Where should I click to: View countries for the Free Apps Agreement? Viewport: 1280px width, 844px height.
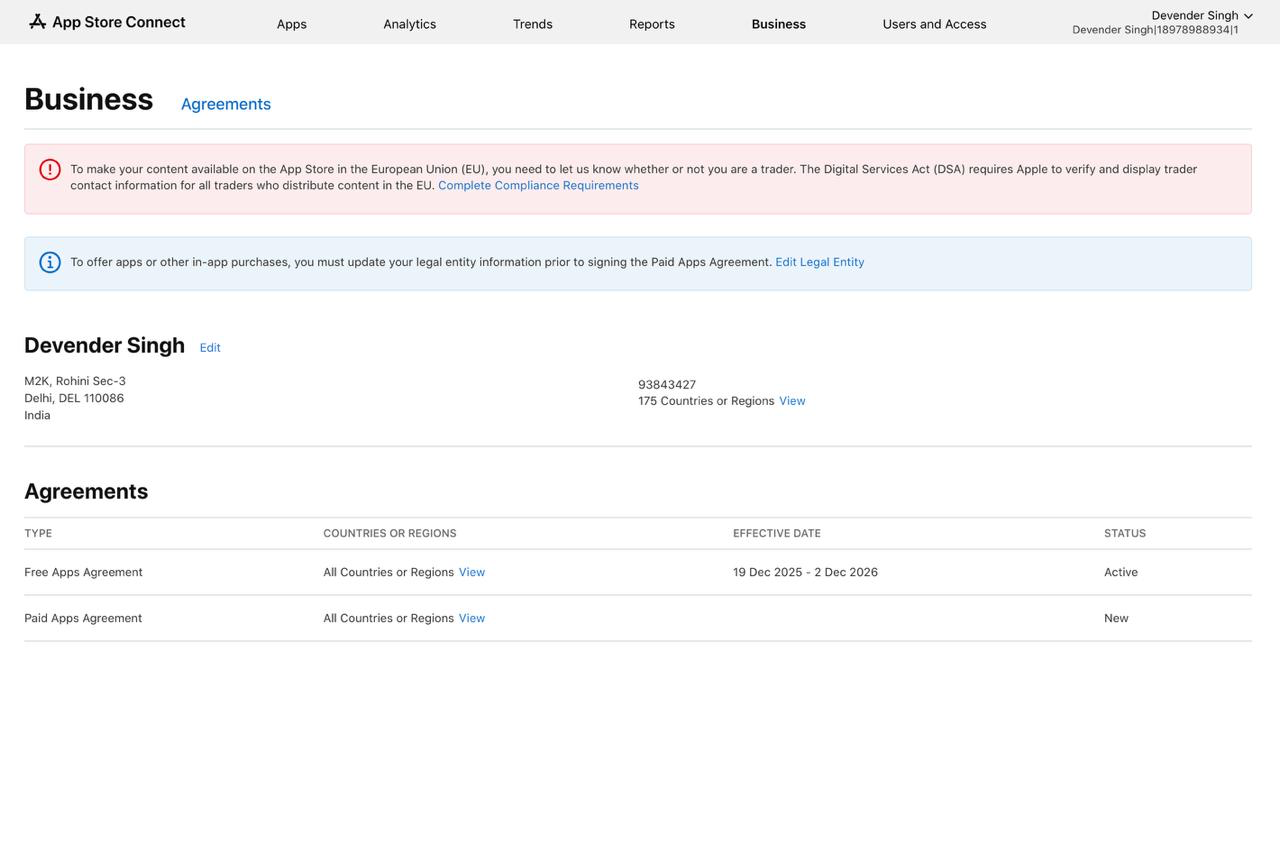(x=471, y=571)
